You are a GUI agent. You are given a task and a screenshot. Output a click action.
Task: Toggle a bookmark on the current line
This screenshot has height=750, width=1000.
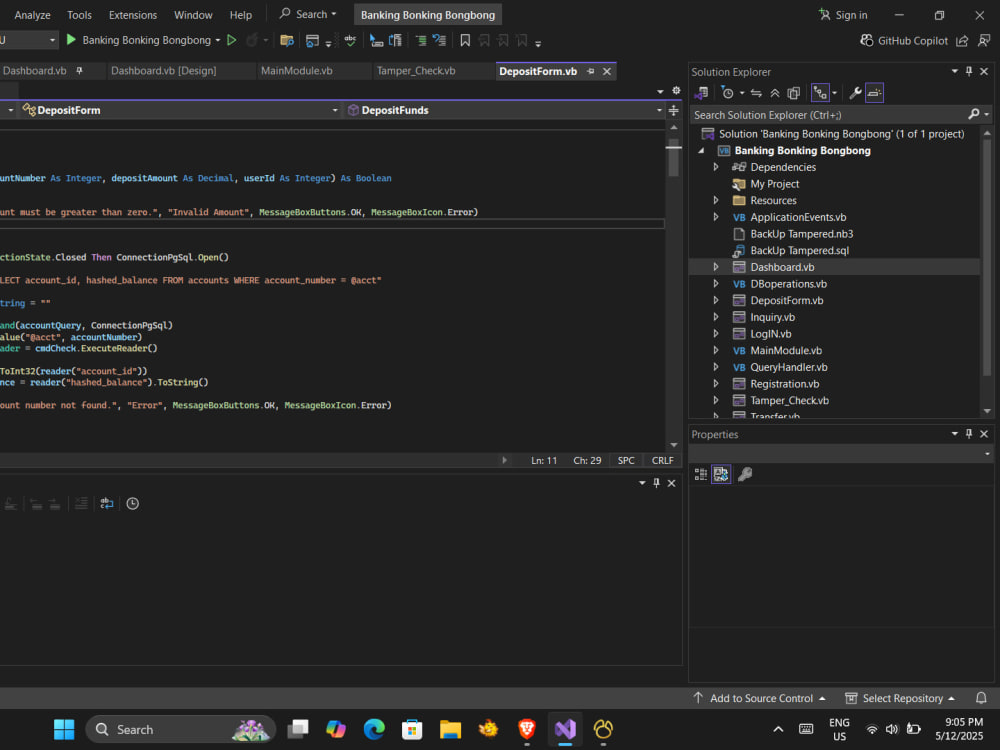point(465,40)
